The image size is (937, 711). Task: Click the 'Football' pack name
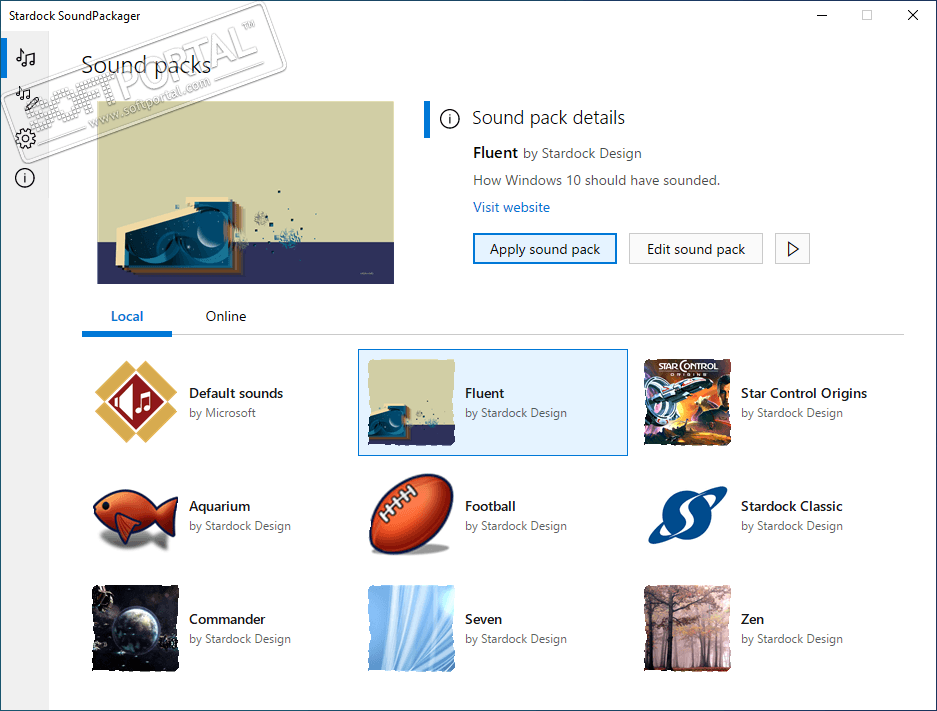(490, 506)
